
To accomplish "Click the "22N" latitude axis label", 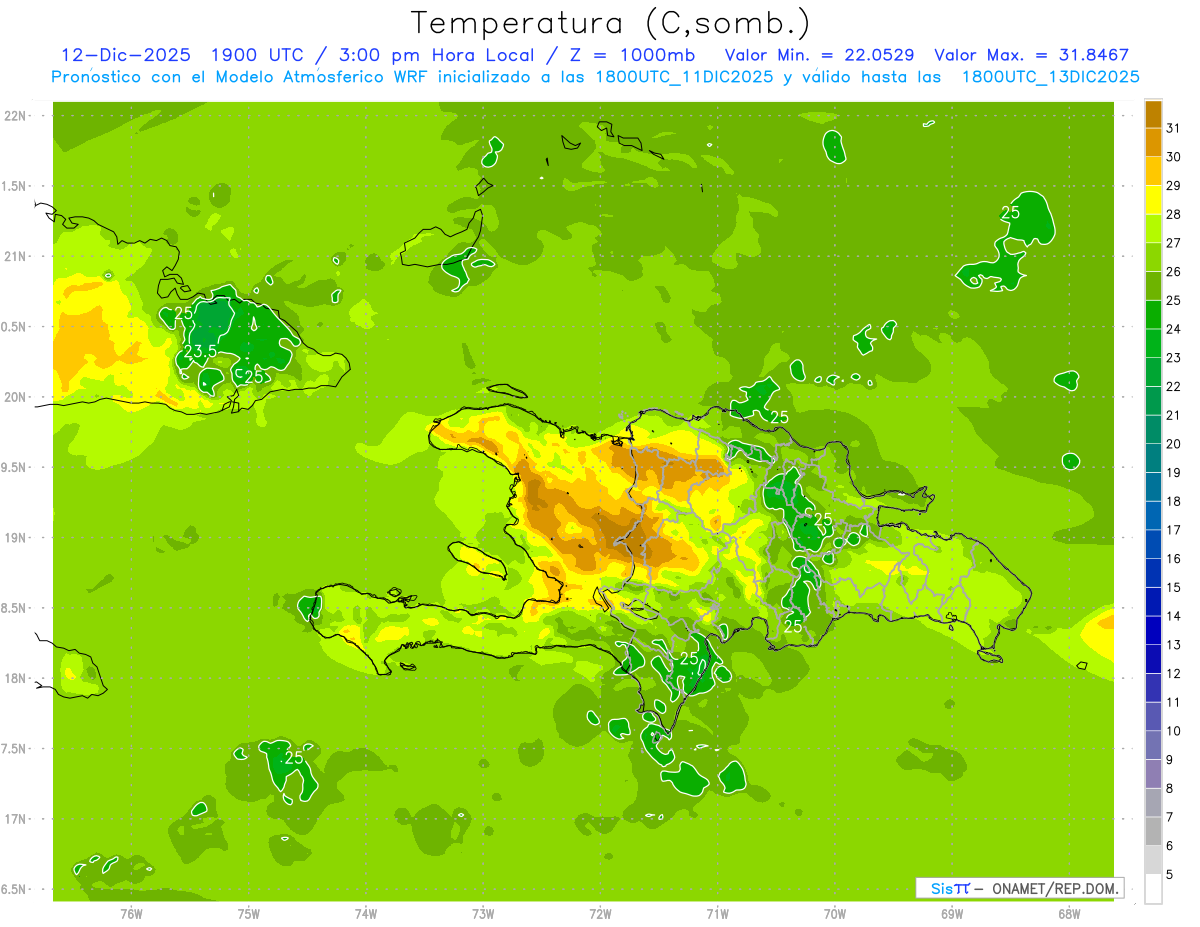I will click(x=14, y=116).
